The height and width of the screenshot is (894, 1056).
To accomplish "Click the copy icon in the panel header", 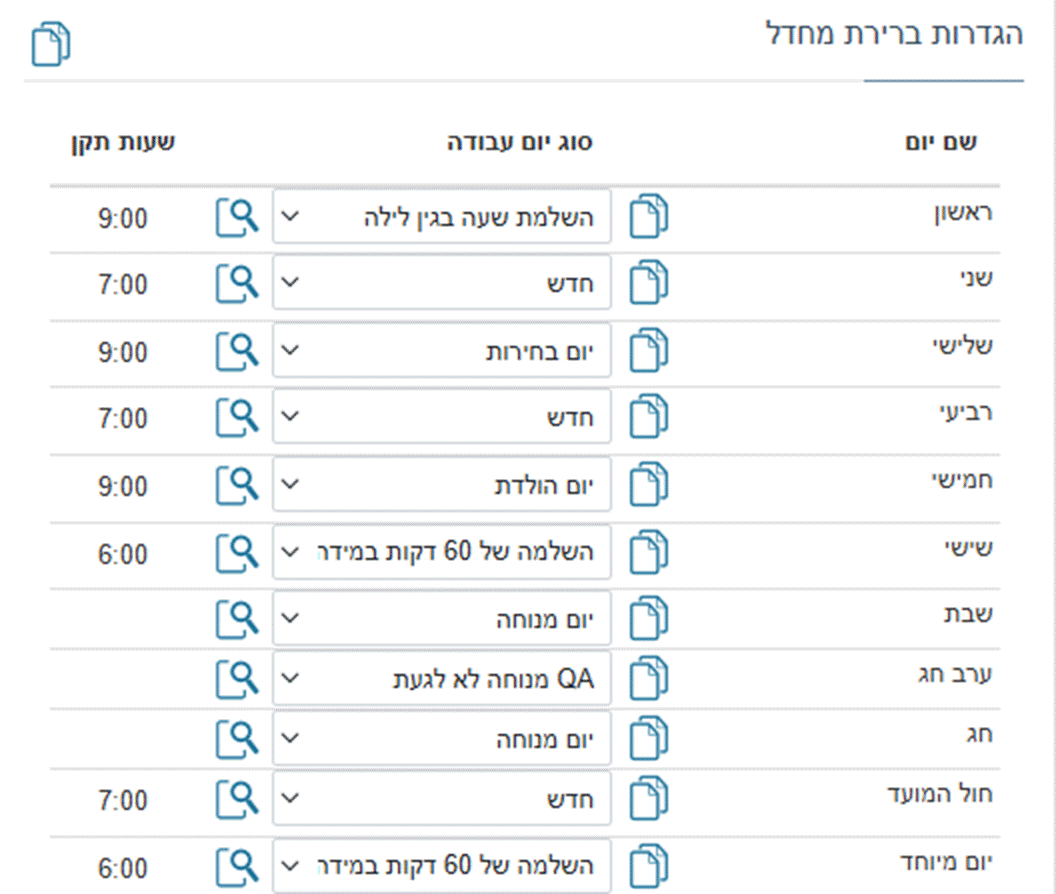I will point(51,45).
